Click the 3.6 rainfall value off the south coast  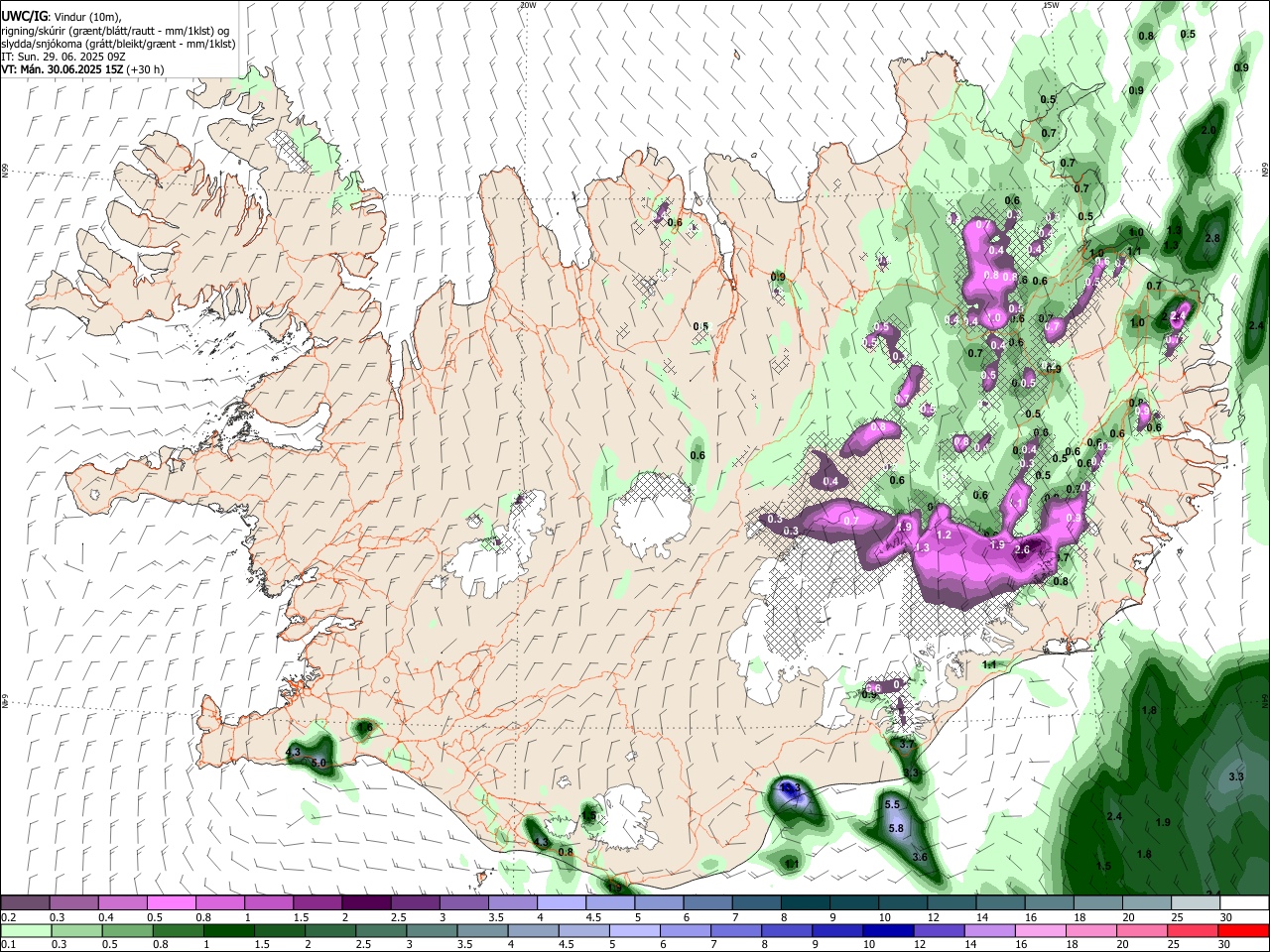[x=920, y=857]
